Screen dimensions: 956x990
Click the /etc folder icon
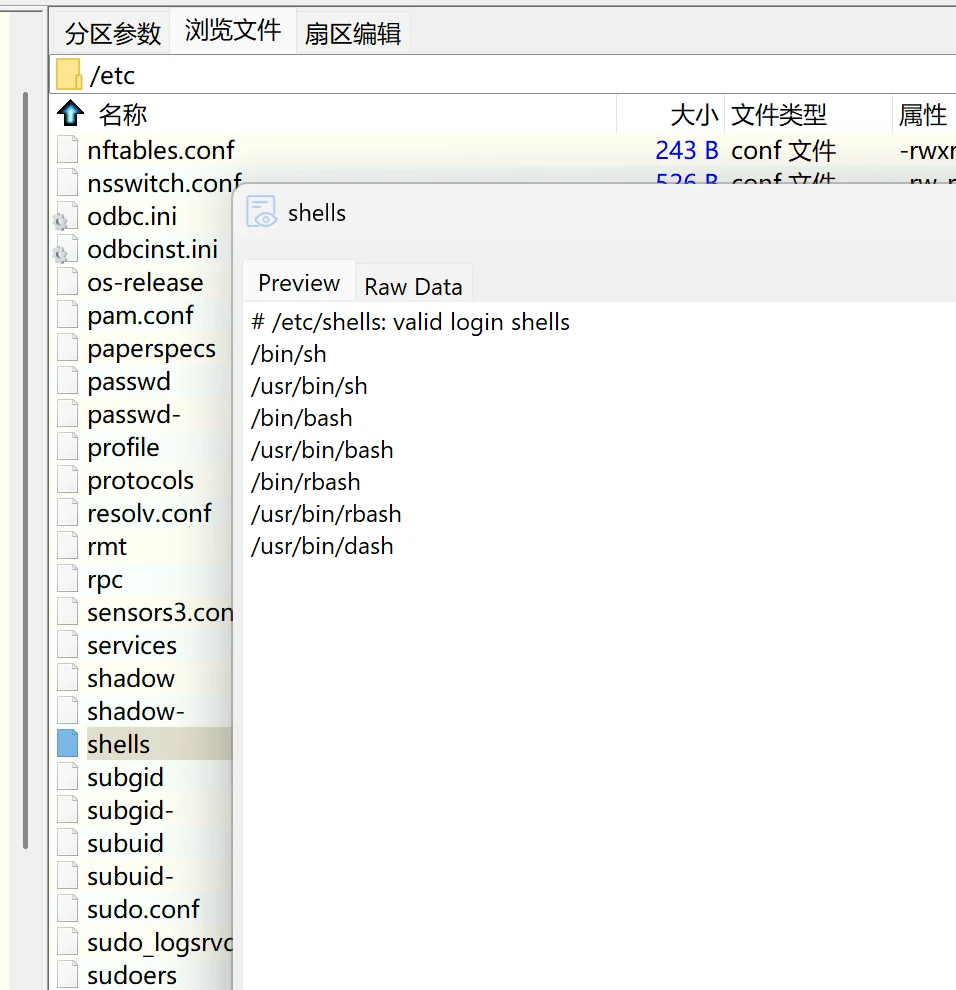(x=68, y=75)
